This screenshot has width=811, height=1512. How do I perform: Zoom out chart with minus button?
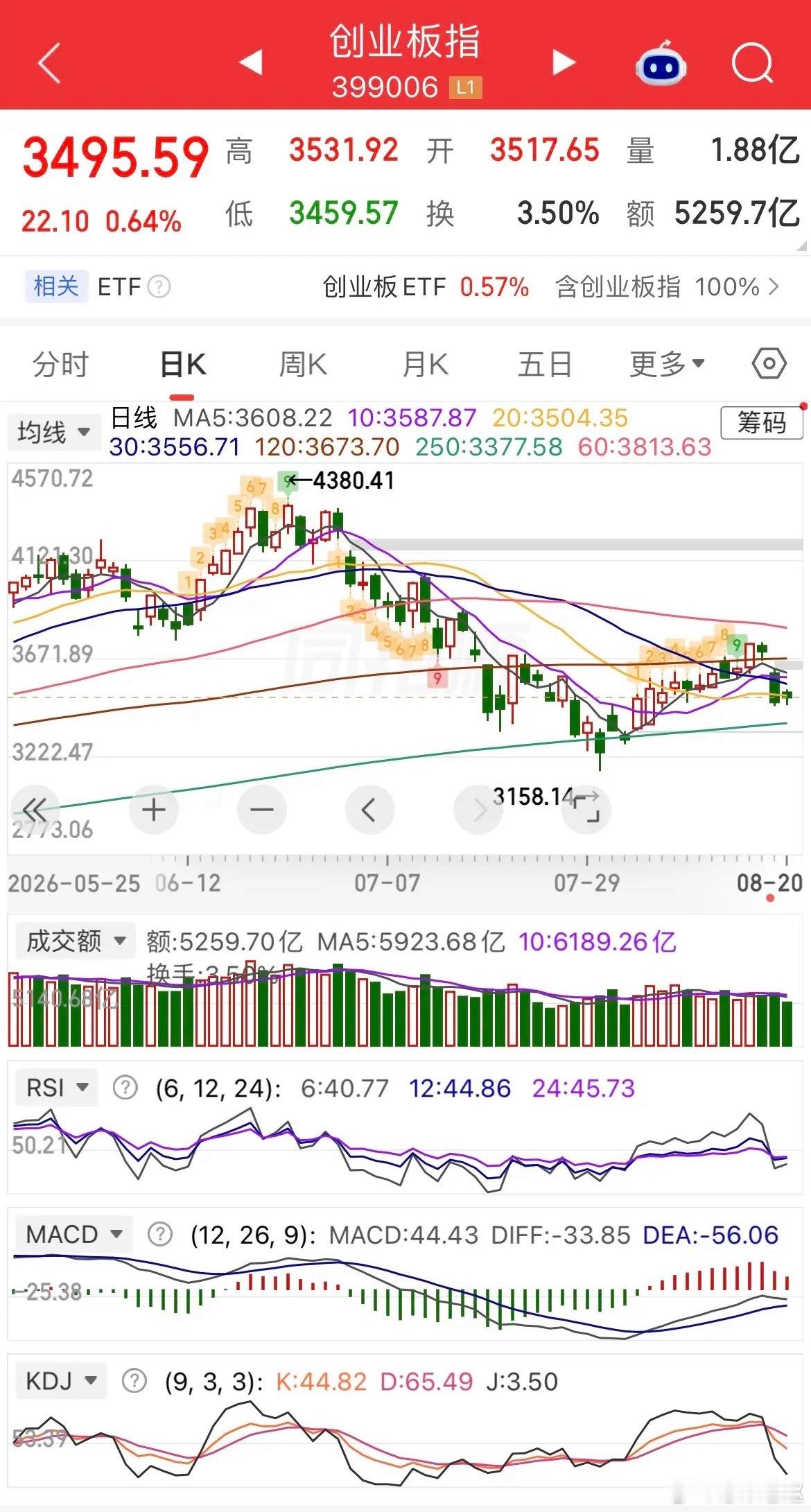262,810
